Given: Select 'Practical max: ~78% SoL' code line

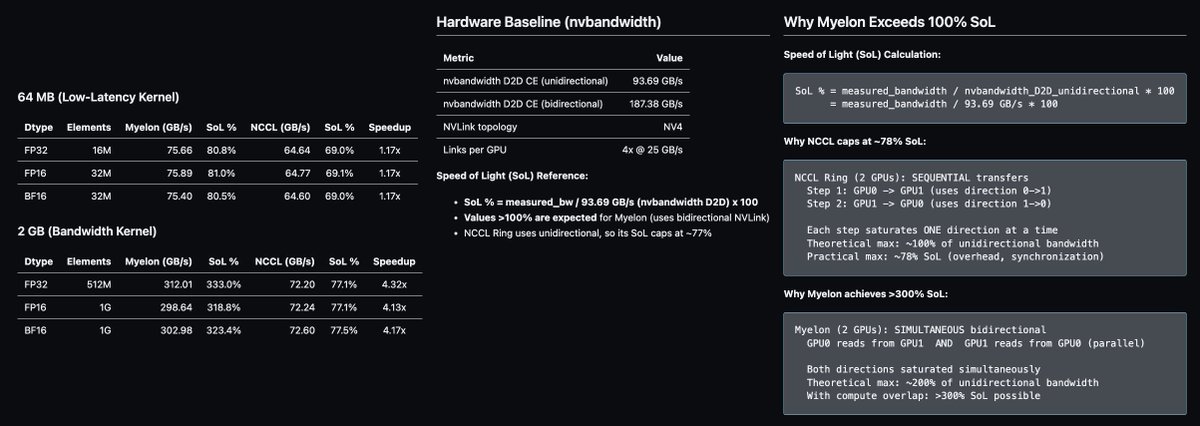Looking at the screenshot, I should tap(954, 257).
